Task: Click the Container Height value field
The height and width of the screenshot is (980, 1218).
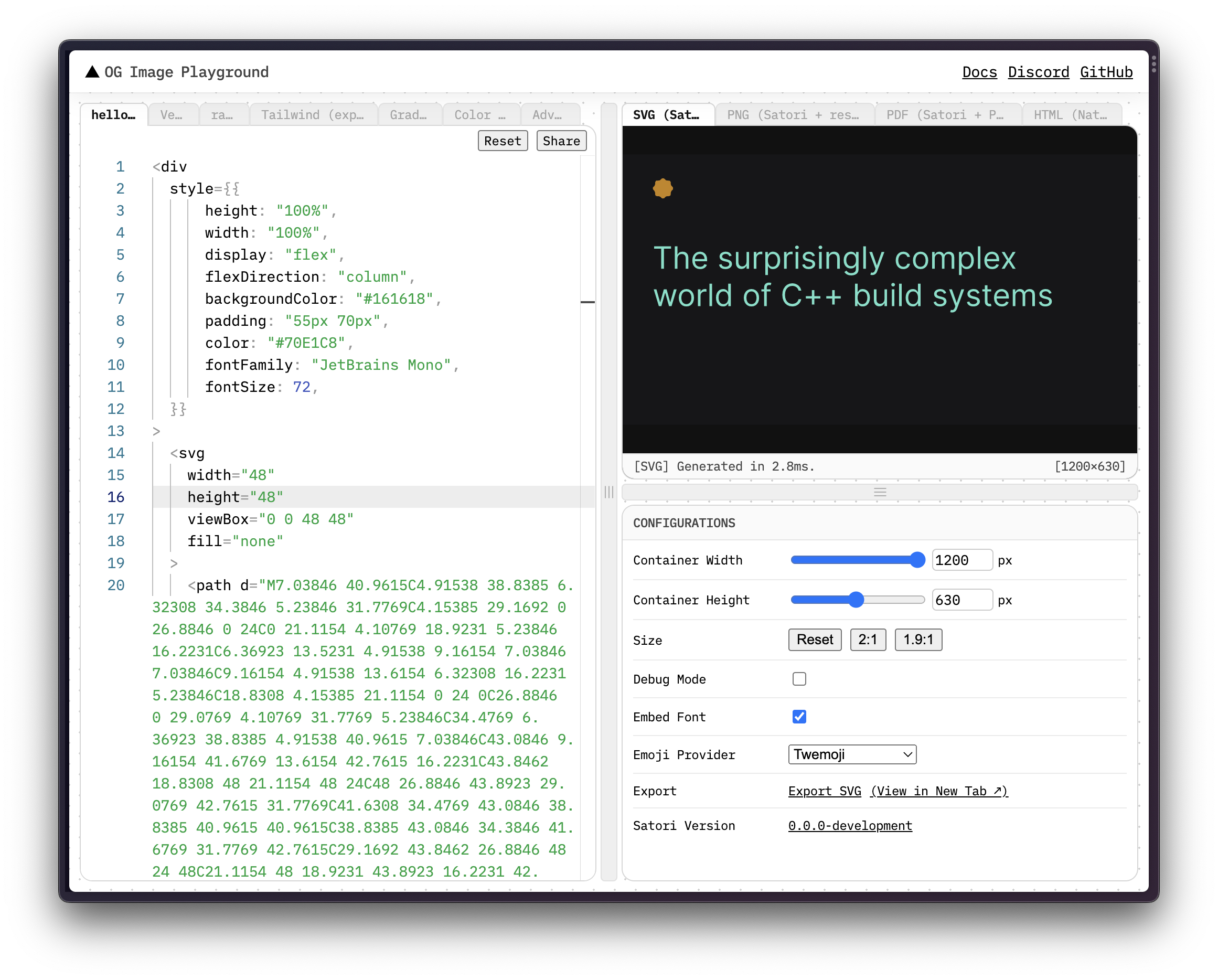Action: (961, 600)
